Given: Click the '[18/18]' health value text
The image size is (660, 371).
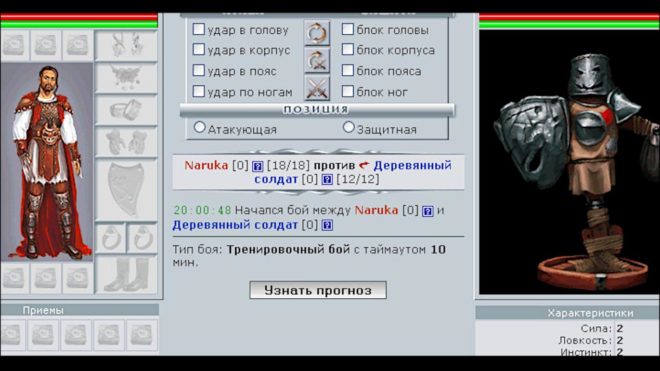Looking at the screenshot, I should click(x=288, y=165).
